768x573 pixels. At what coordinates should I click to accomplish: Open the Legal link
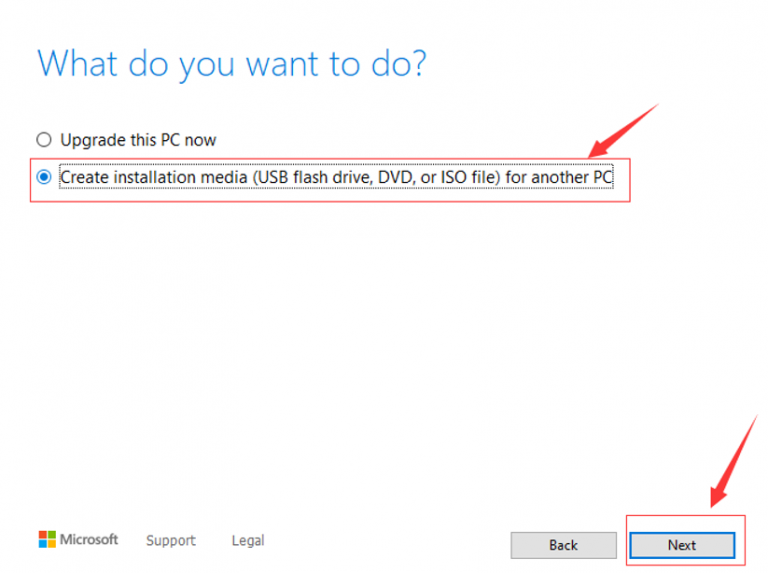click(x=248, y=540)
